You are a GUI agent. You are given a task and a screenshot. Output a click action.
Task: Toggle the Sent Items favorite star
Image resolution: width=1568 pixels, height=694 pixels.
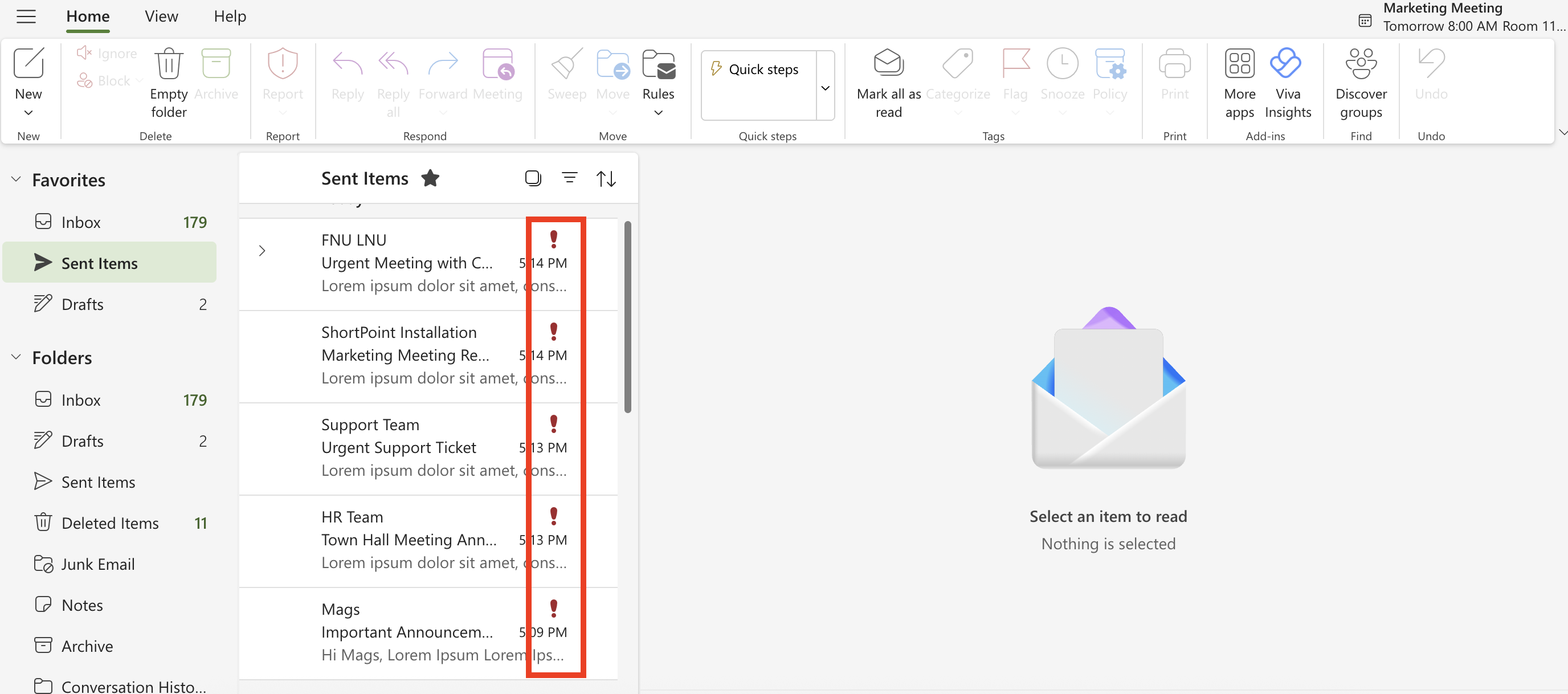point(430,178)
